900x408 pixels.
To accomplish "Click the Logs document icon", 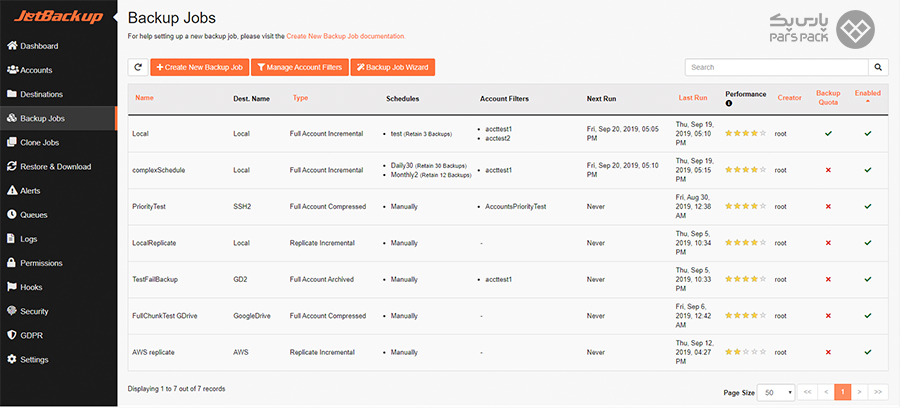I will coord(12,239).
